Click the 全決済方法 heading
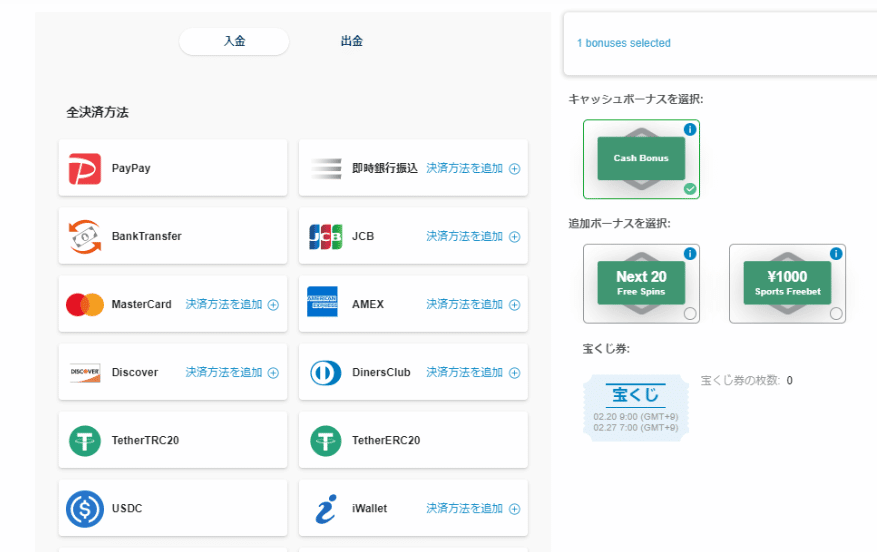The height and width of the screenshot is (552, 877). tap(98, 112)
